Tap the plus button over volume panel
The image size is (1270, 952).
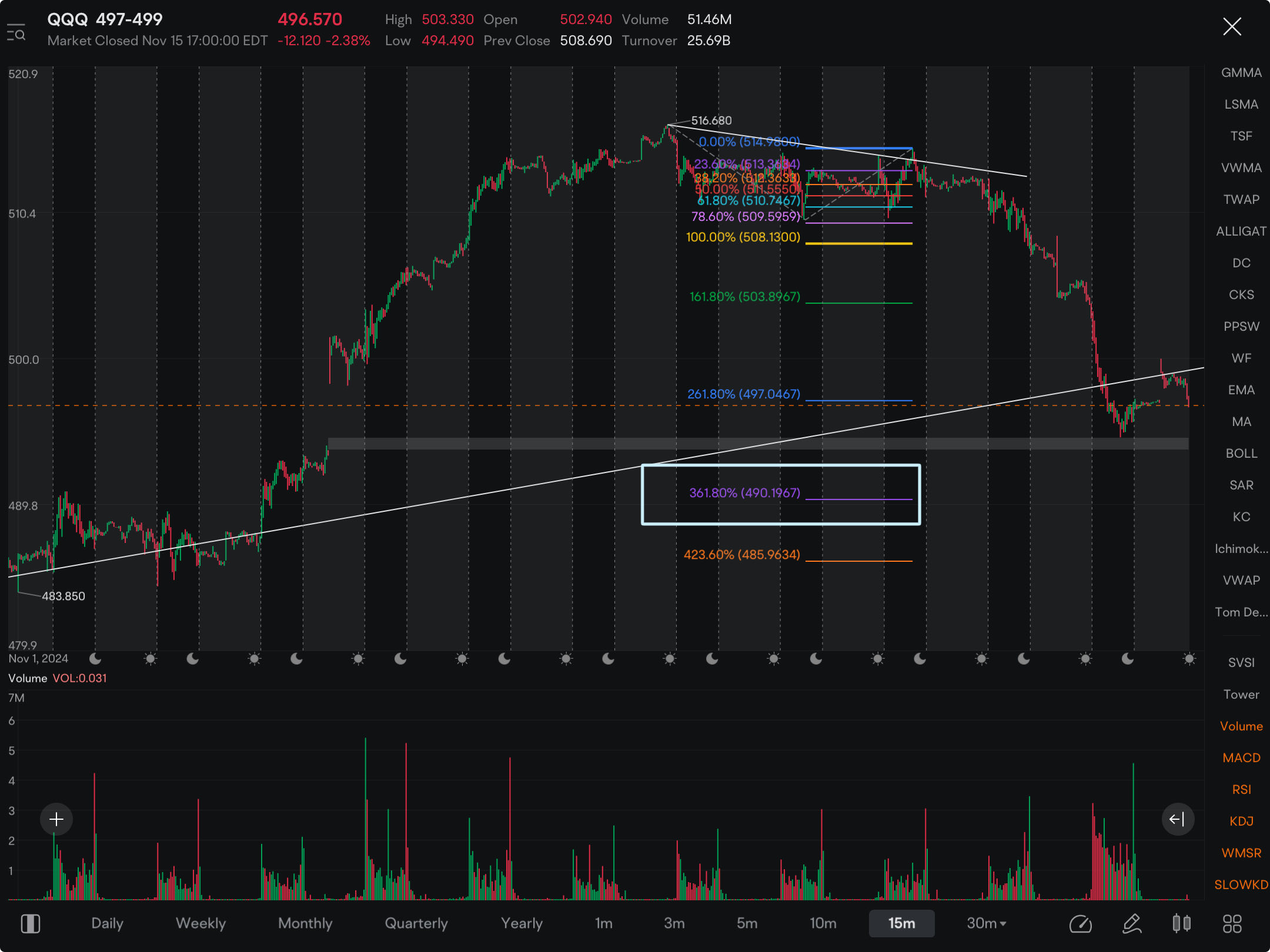click(56, 819)
